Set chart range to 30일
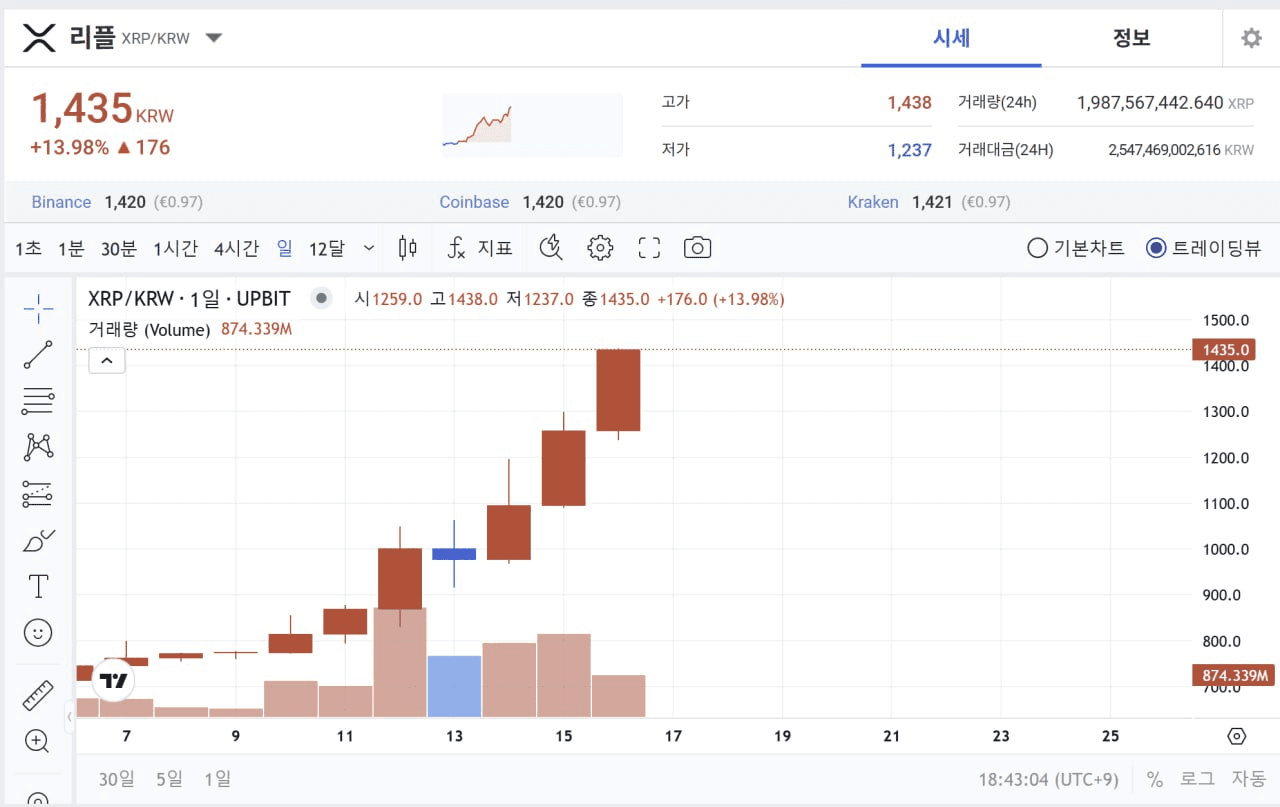 [116, 778]
